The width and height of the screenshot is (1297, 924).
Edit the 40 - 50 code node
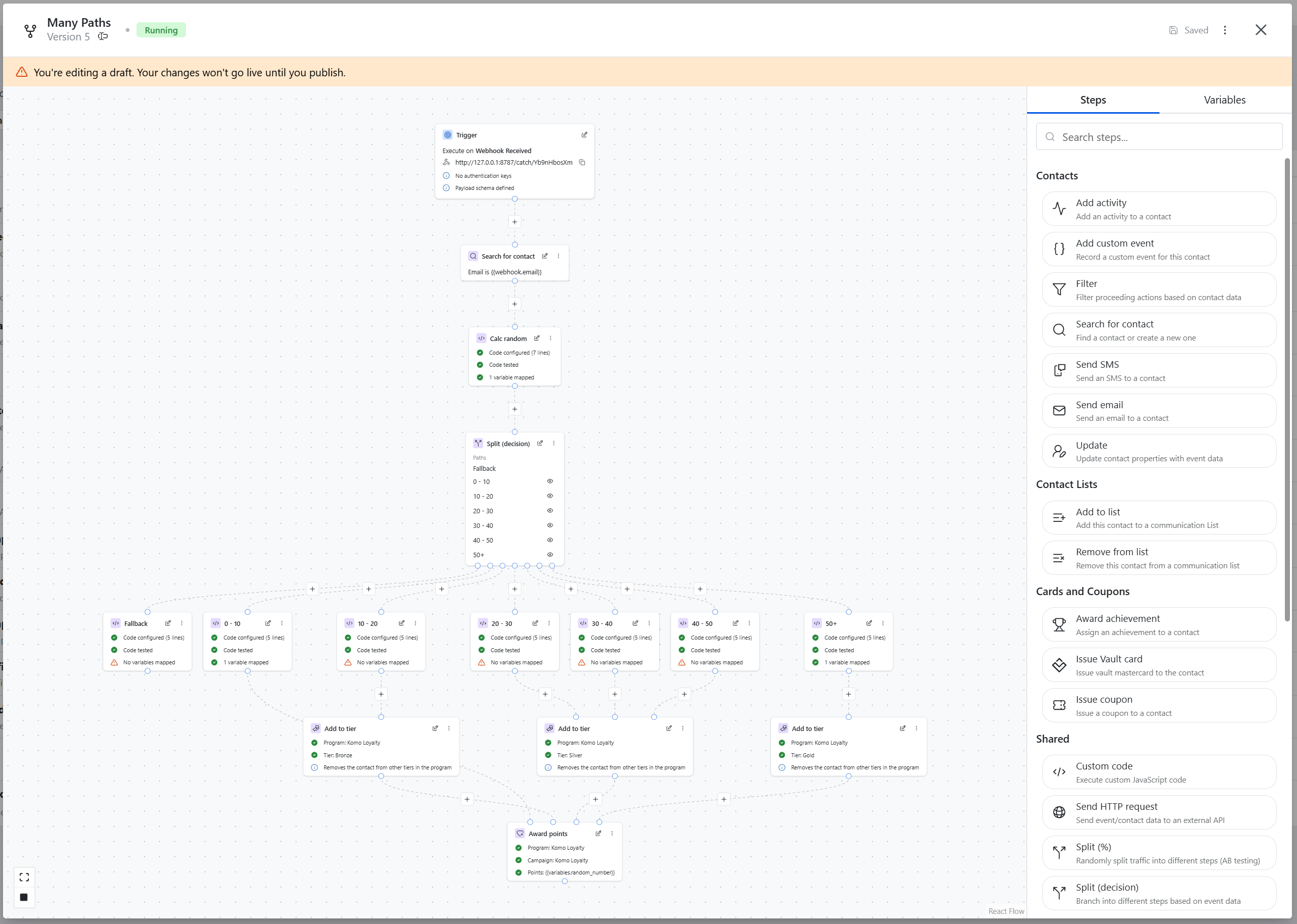click(x=736, y=623)
